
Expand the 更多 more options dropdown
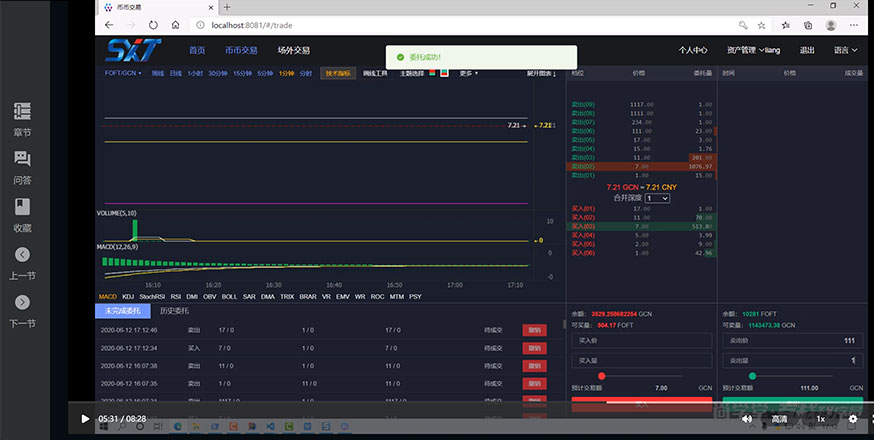(468, 73)
